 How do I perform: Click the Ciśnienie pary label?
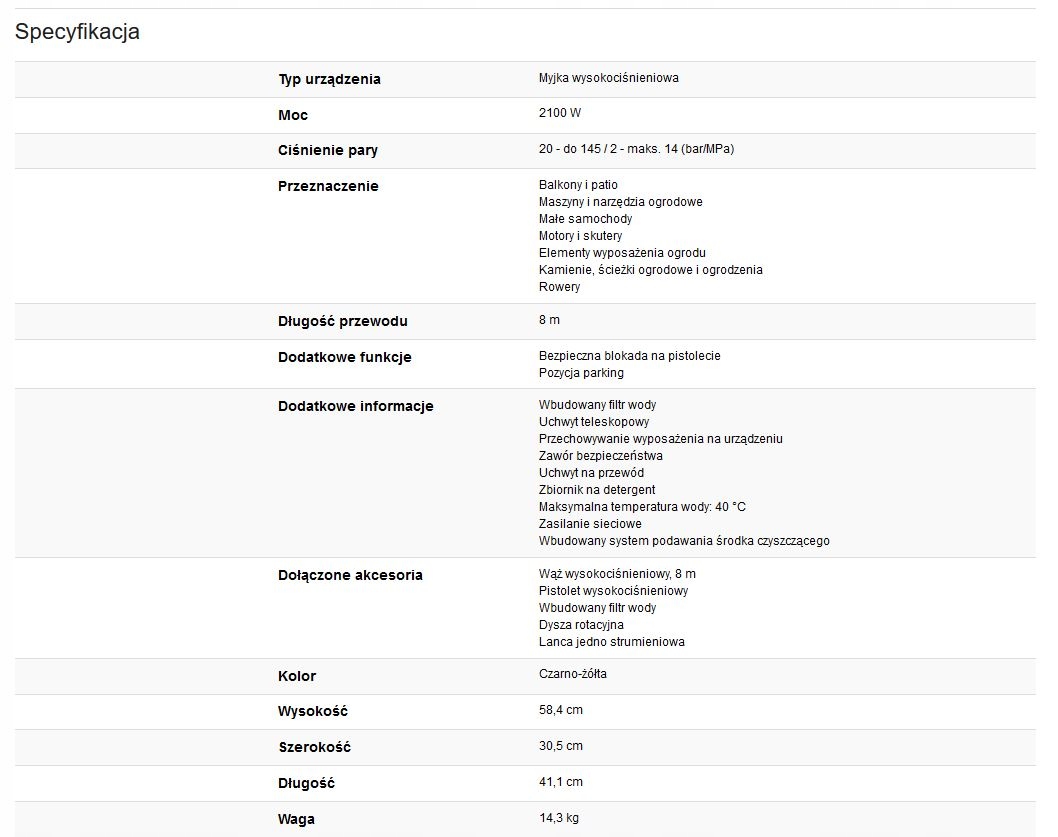point(328,150)
